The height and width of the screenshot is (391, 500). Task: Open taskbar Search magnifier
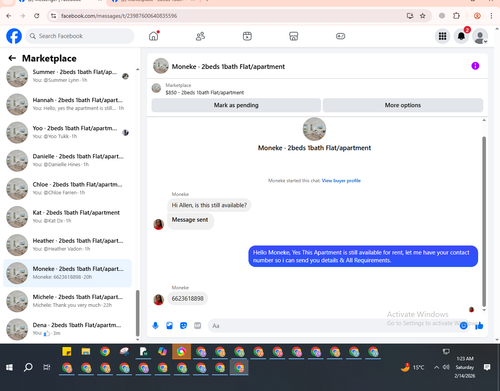28,367
